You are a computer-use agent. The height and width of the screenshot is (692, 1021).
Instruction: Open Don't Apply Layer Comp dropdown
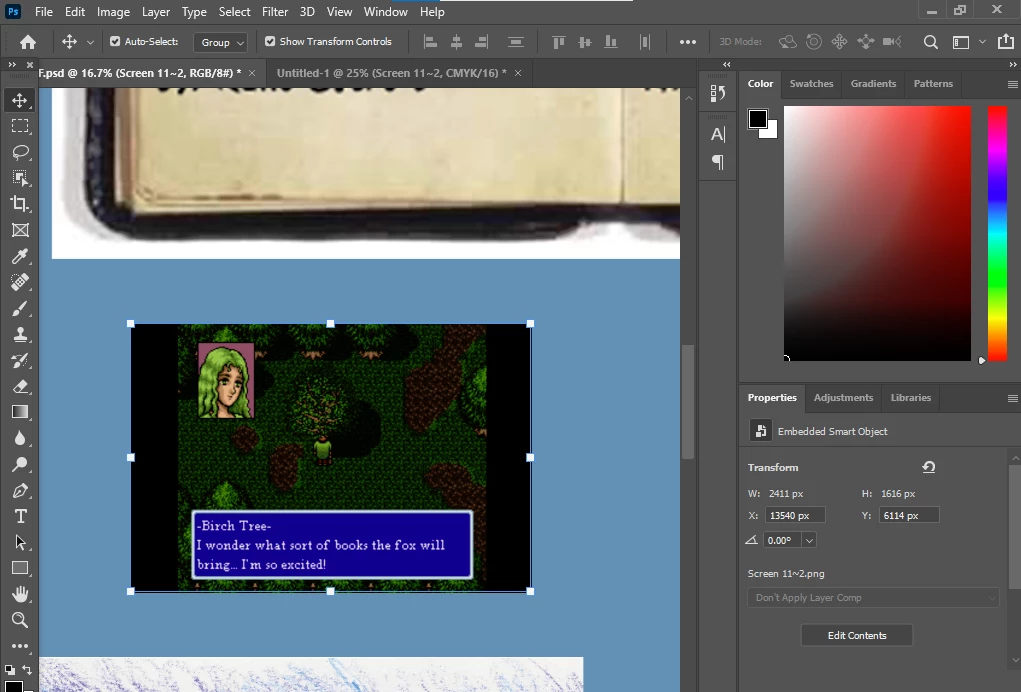[x=873, y=598]
